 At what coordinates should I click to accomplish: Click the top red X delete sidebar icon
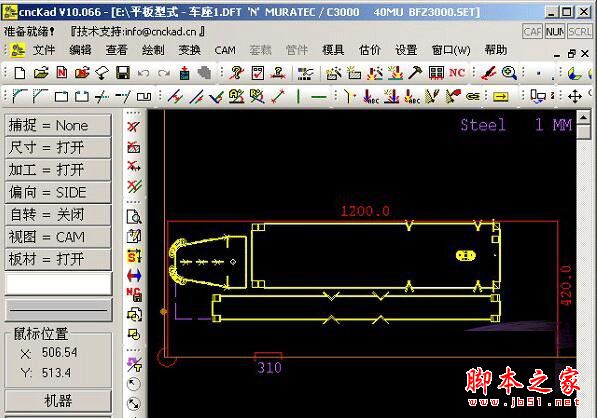click(134, 126)
